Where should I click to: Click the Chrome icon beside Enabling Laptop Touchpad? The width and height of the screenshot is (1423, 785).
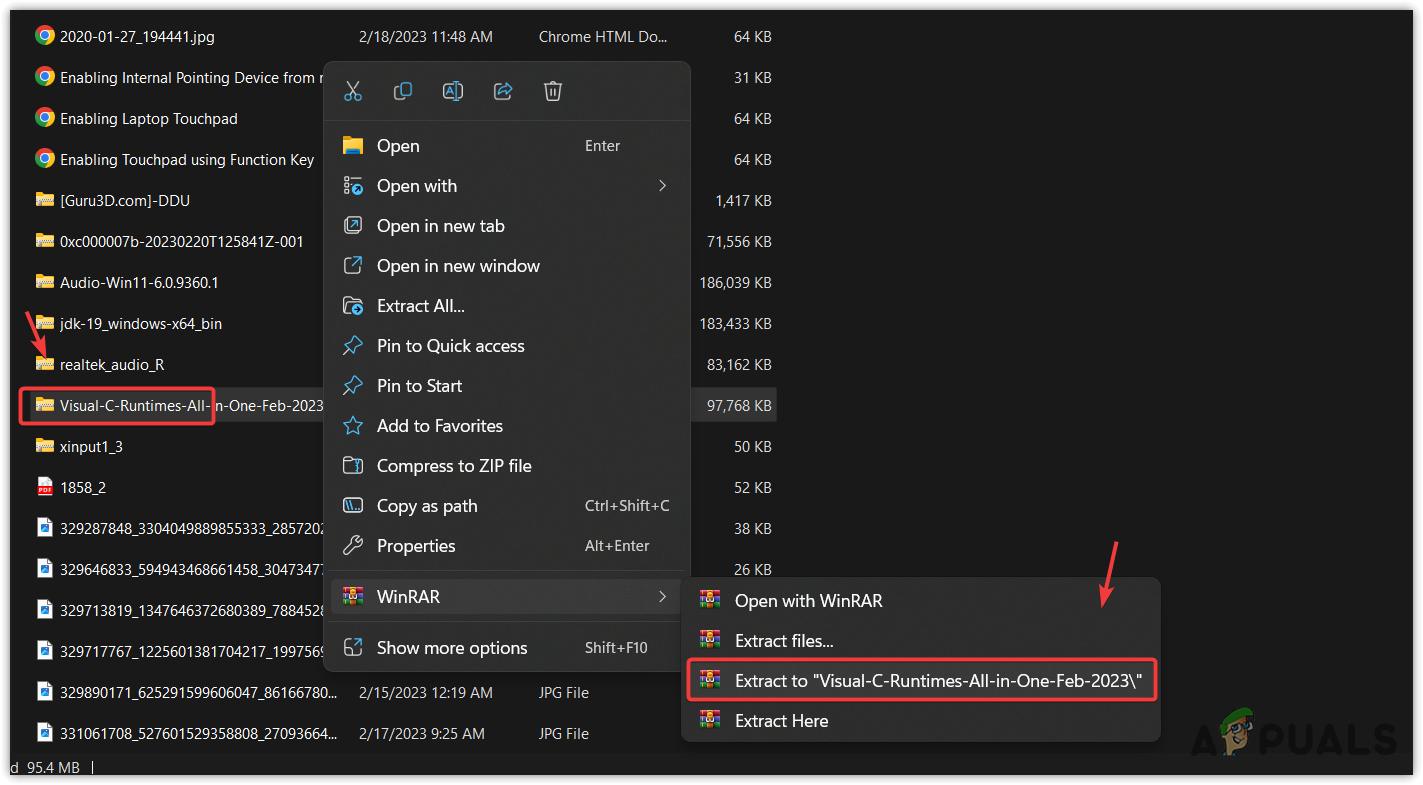coord(44,118)
